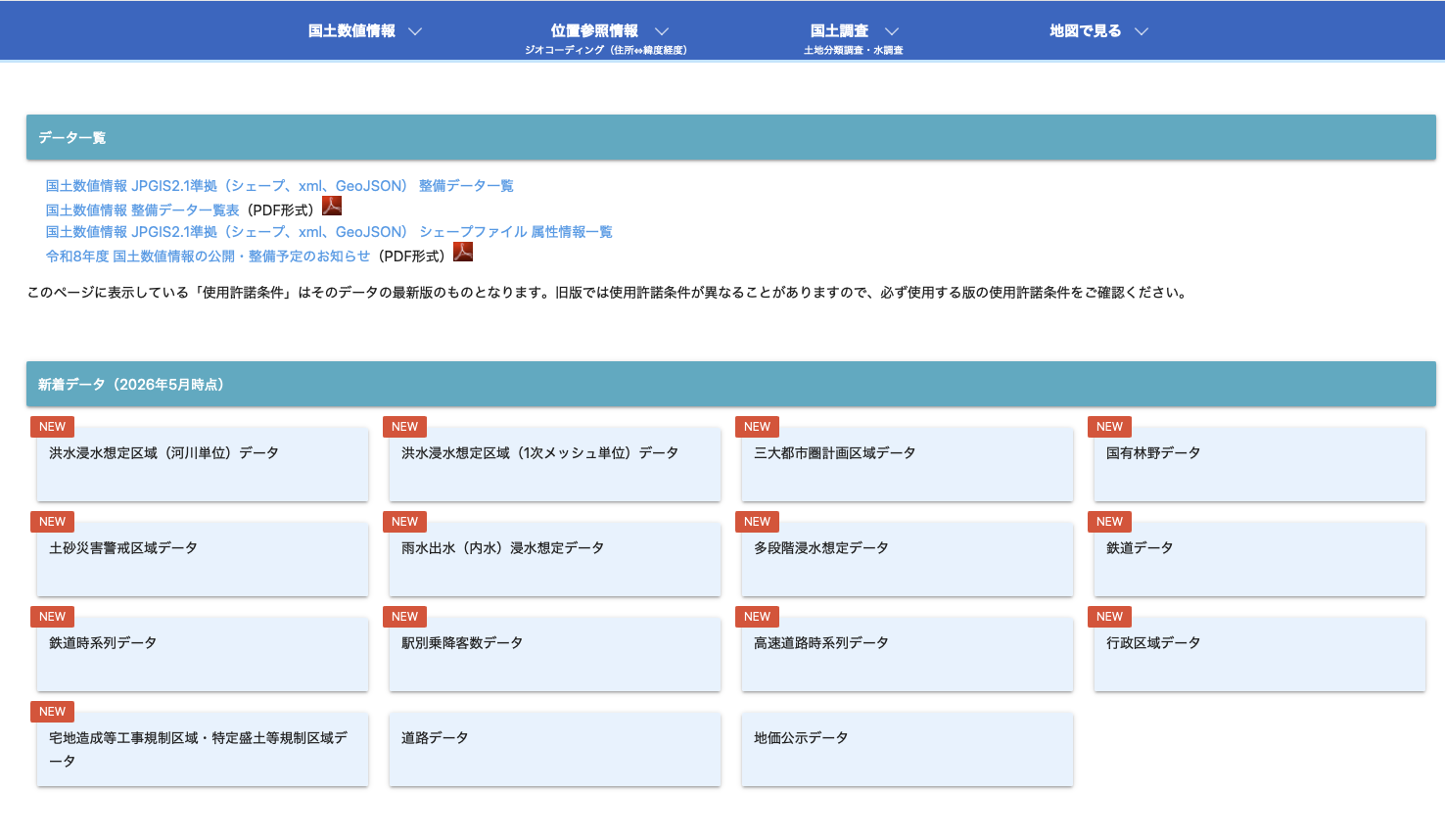Expand the 位置参照情報 menu chevron
Viewport: 1445px width, 840px height.
coord(662,31)
